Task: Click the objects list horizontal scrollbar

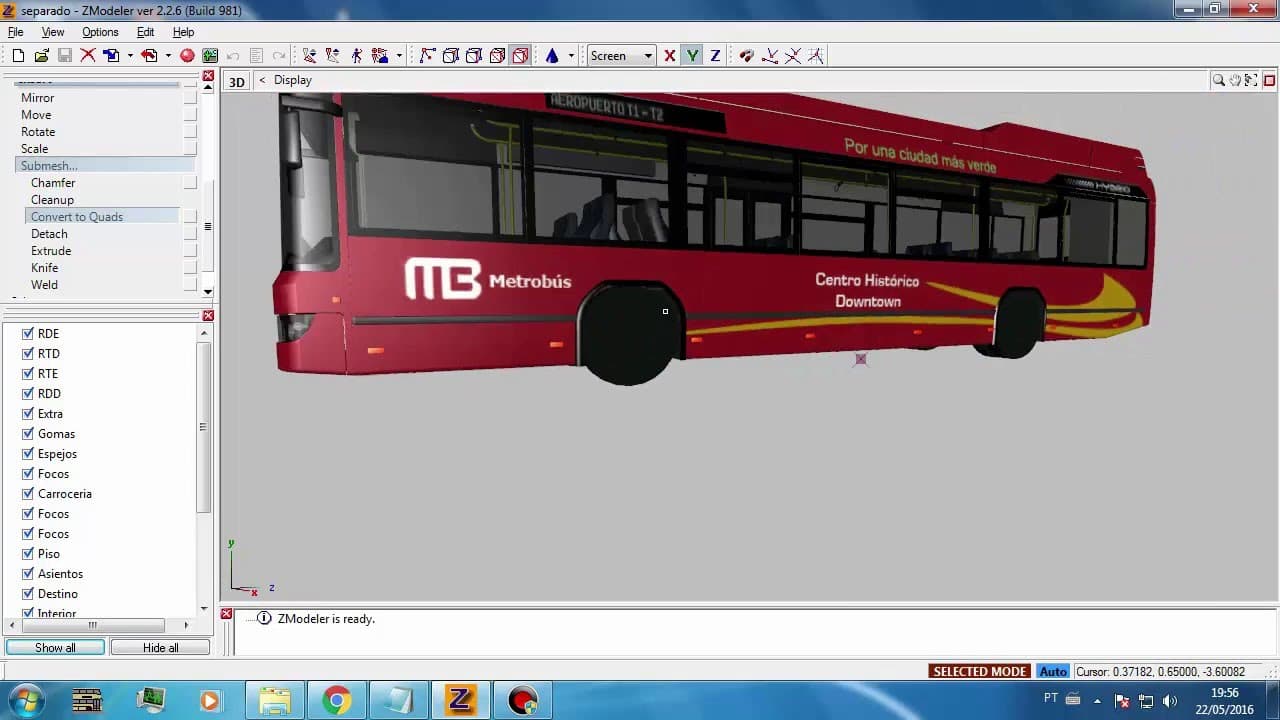Action: coord(92,626)
